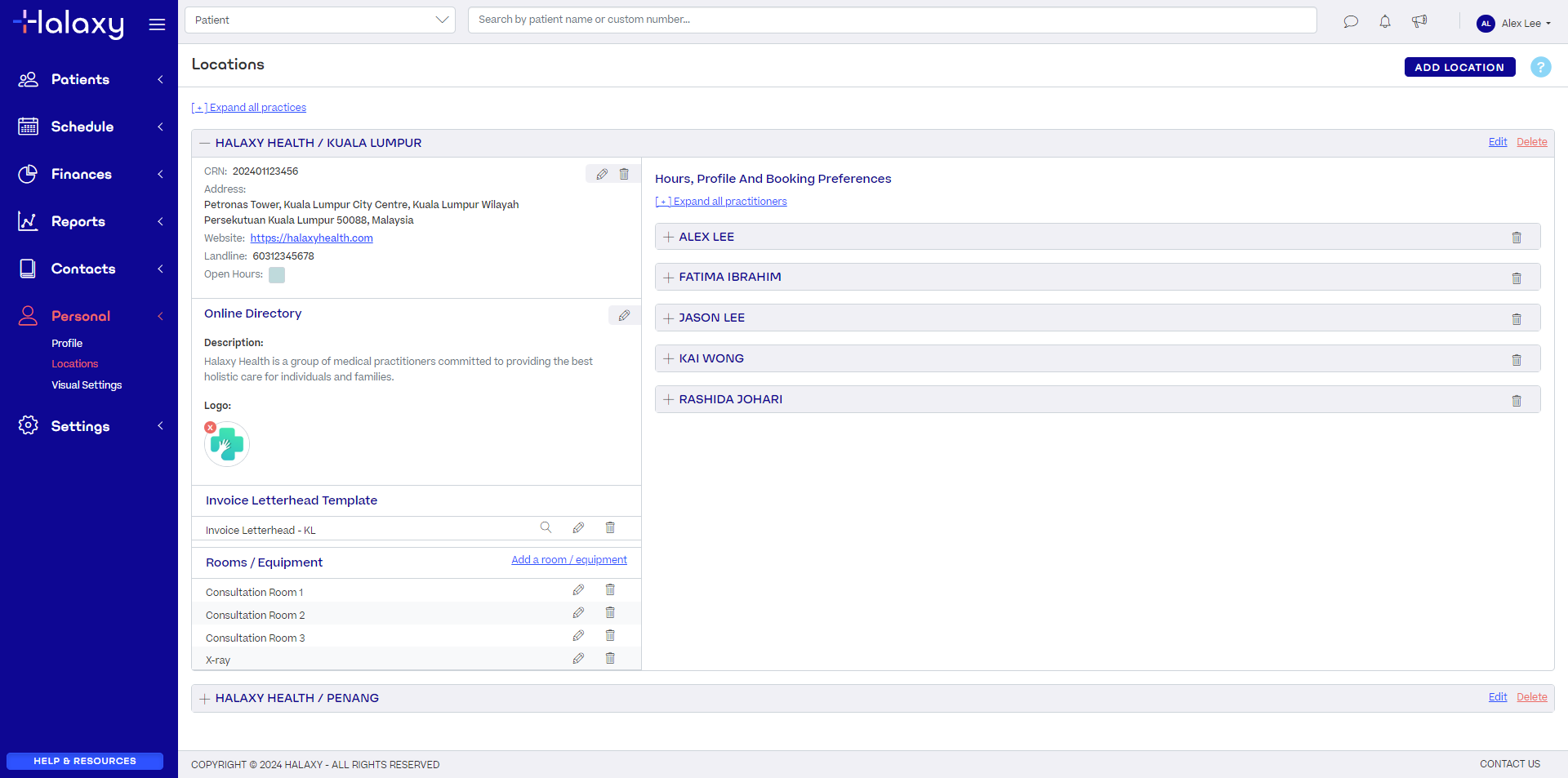
Task: Remove Jason Lee from location
Action: click(x=1517, y=319)
